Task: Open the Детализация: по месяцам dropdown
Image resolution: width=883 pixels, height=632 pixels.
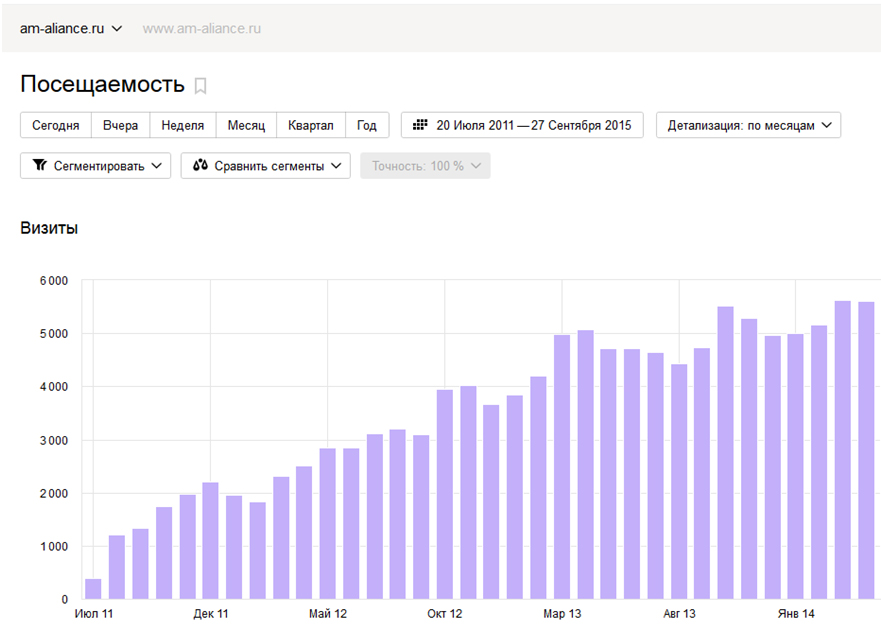Action: 748,125
